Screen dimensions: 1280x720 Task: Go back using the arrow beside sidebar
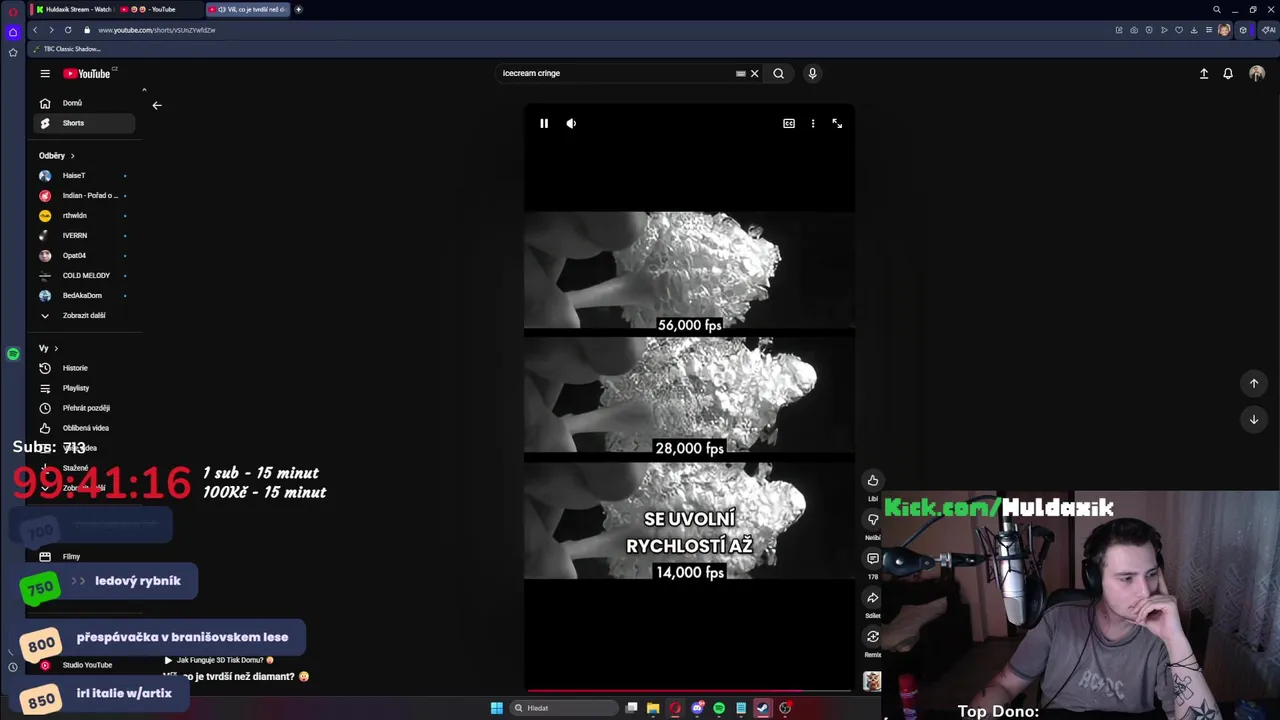pos(157,105)
